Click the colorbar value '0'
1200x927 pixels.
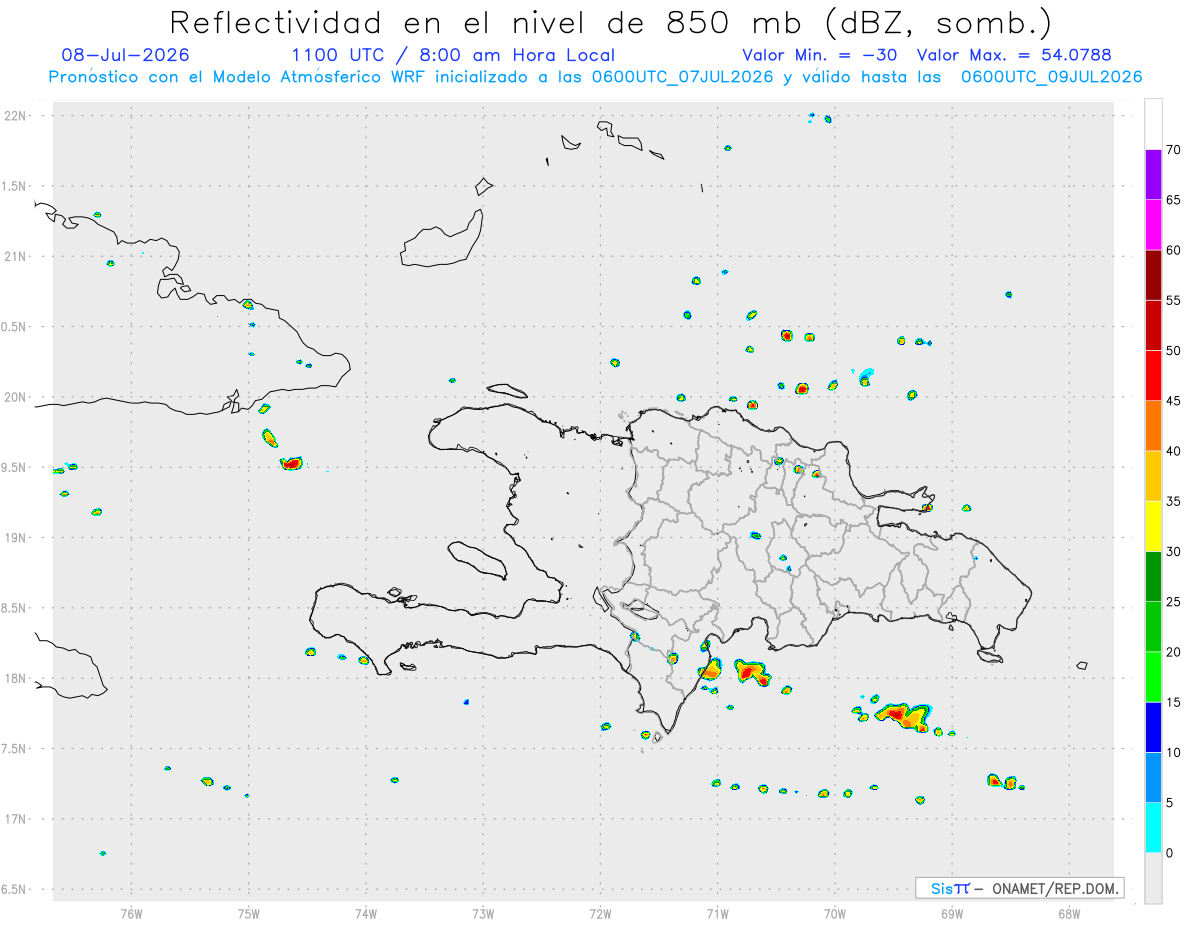coord(1170,853)
